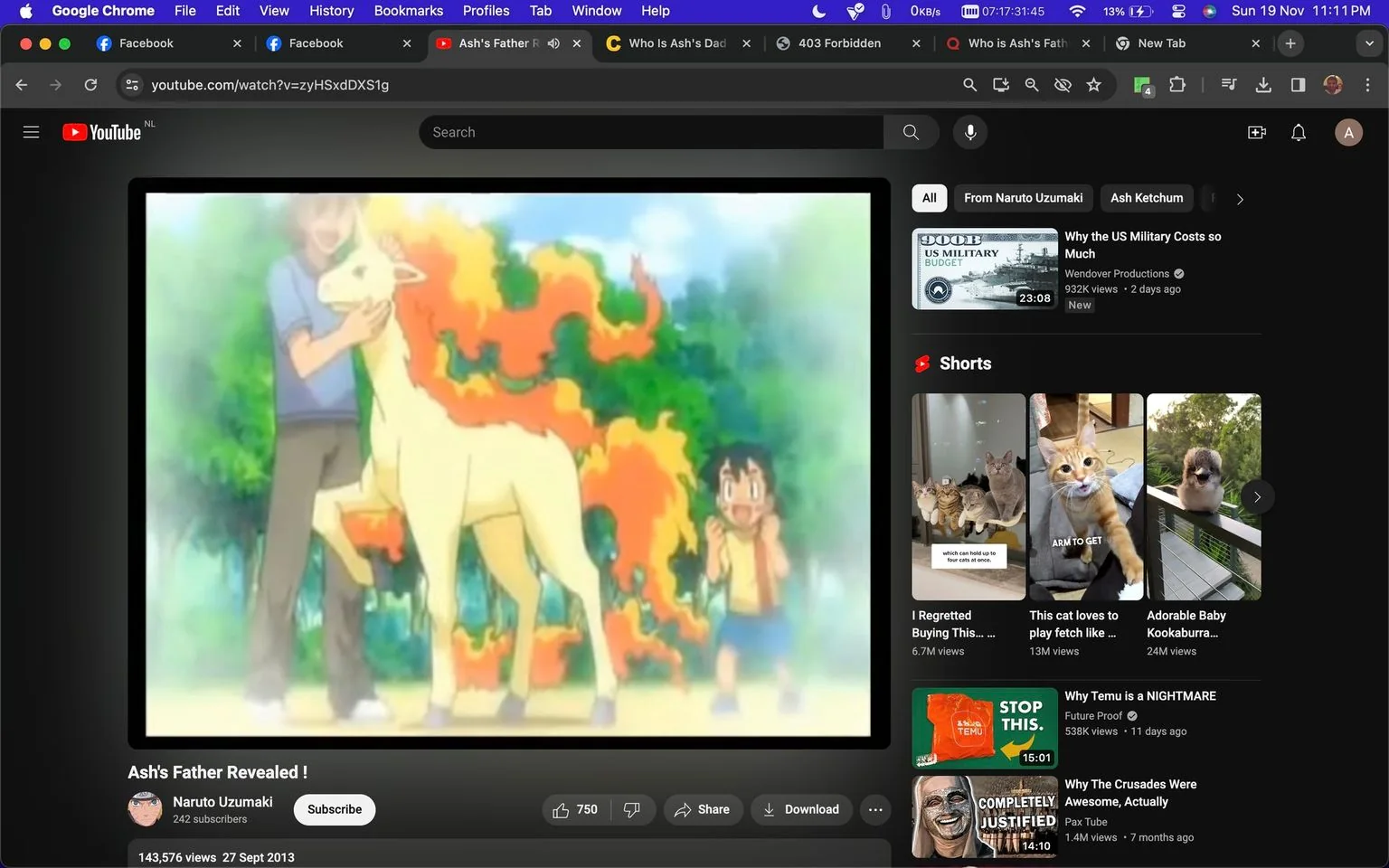Go to the YouTube home logo

pyautogui.click(x=102, y=132)
